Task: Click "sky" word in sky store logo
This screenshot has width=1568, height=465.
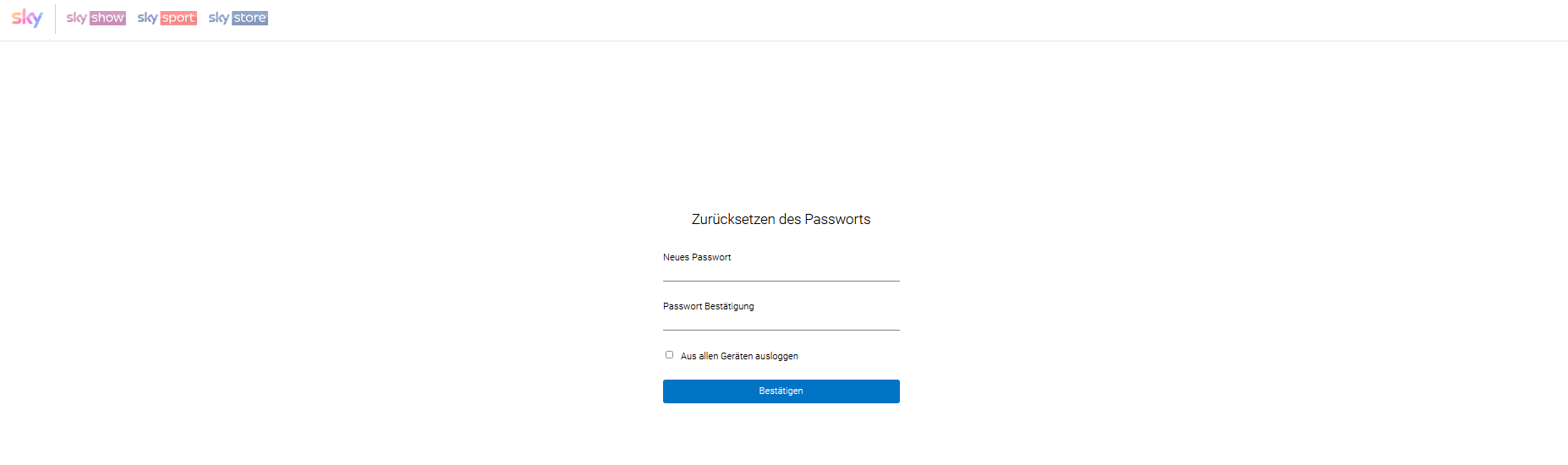Action: tap(218, 18)
